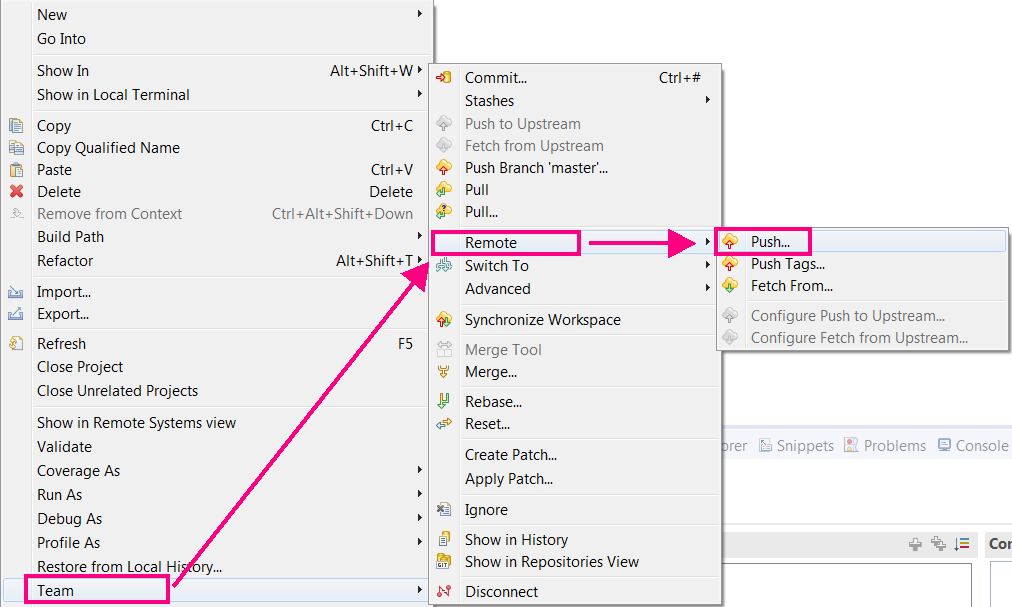The width and height of the screenshot is (1012, 607).
Task: Click the Disconnect icon
Action: pos(444,591)
